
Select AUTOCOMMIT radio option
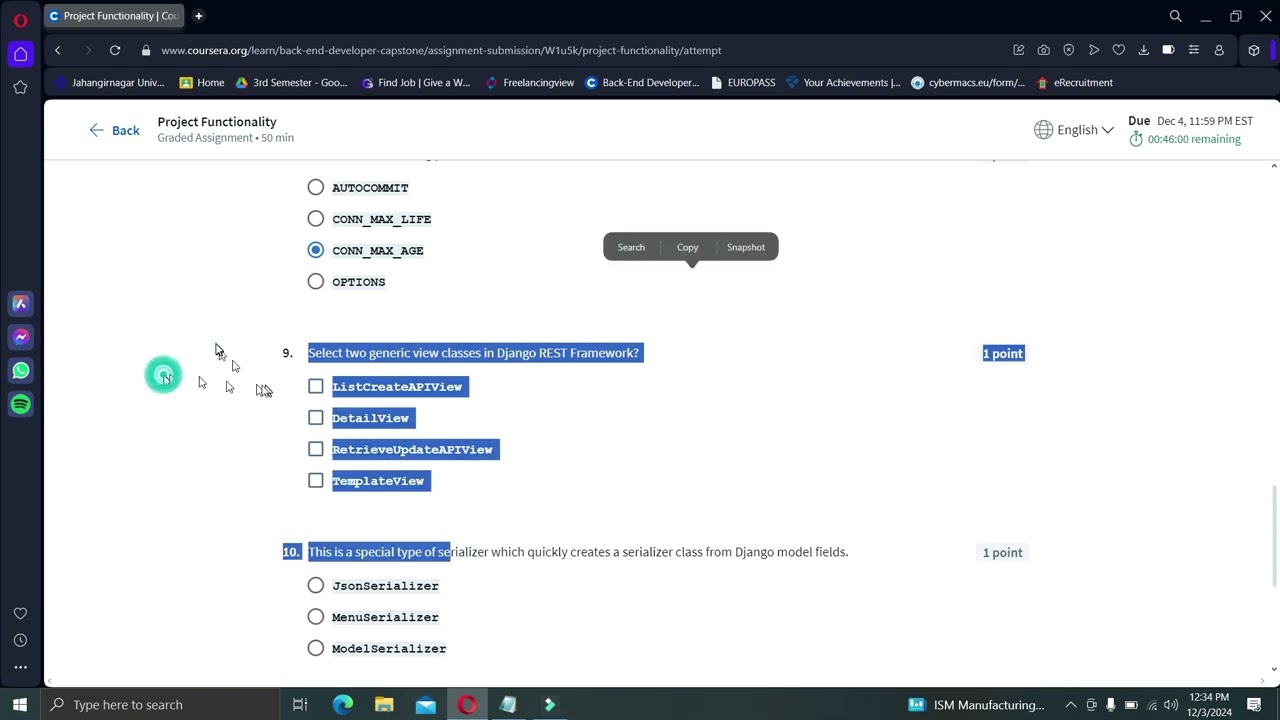pyautogui.click(x=316, y=187)
